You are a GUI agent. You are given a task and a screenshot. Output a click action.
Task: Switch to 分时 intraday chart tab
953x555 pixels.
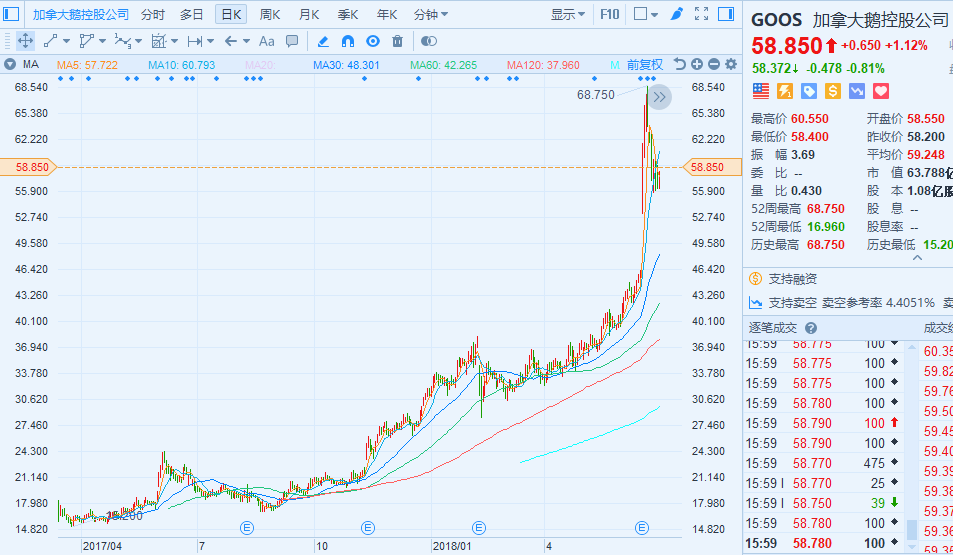[x=153, y=14]
